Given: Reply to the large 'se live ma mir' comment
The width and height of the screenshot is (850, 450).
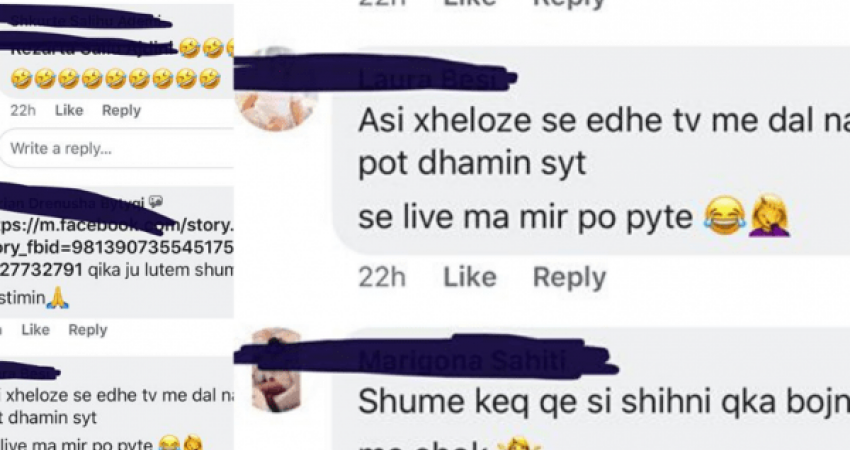Looking at the screenshot, I should click(x=569, y=277).
